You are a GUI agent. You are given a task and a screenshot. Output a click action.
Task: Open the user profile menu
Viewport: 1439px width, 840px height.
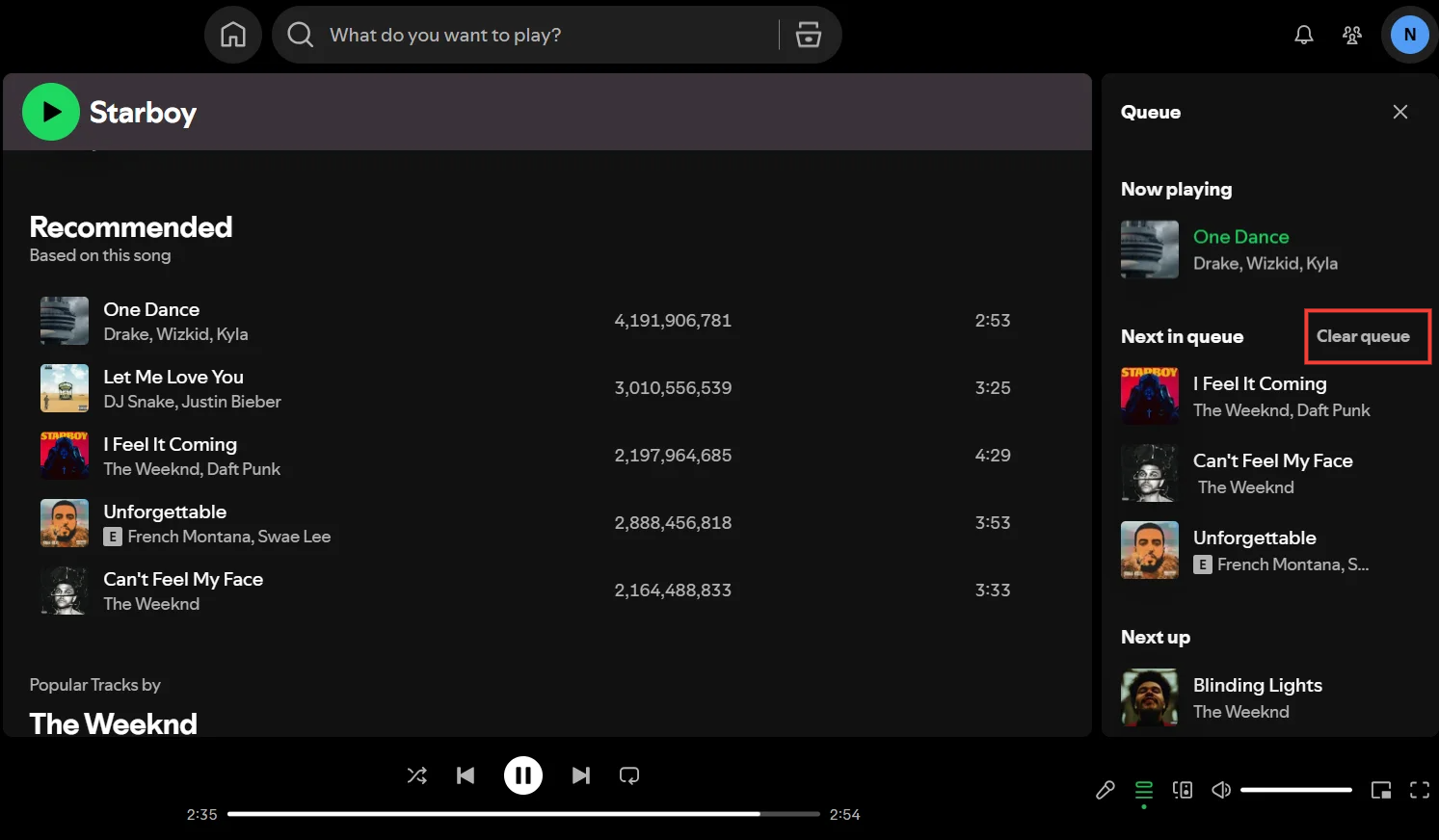[x=1409, y=35]
